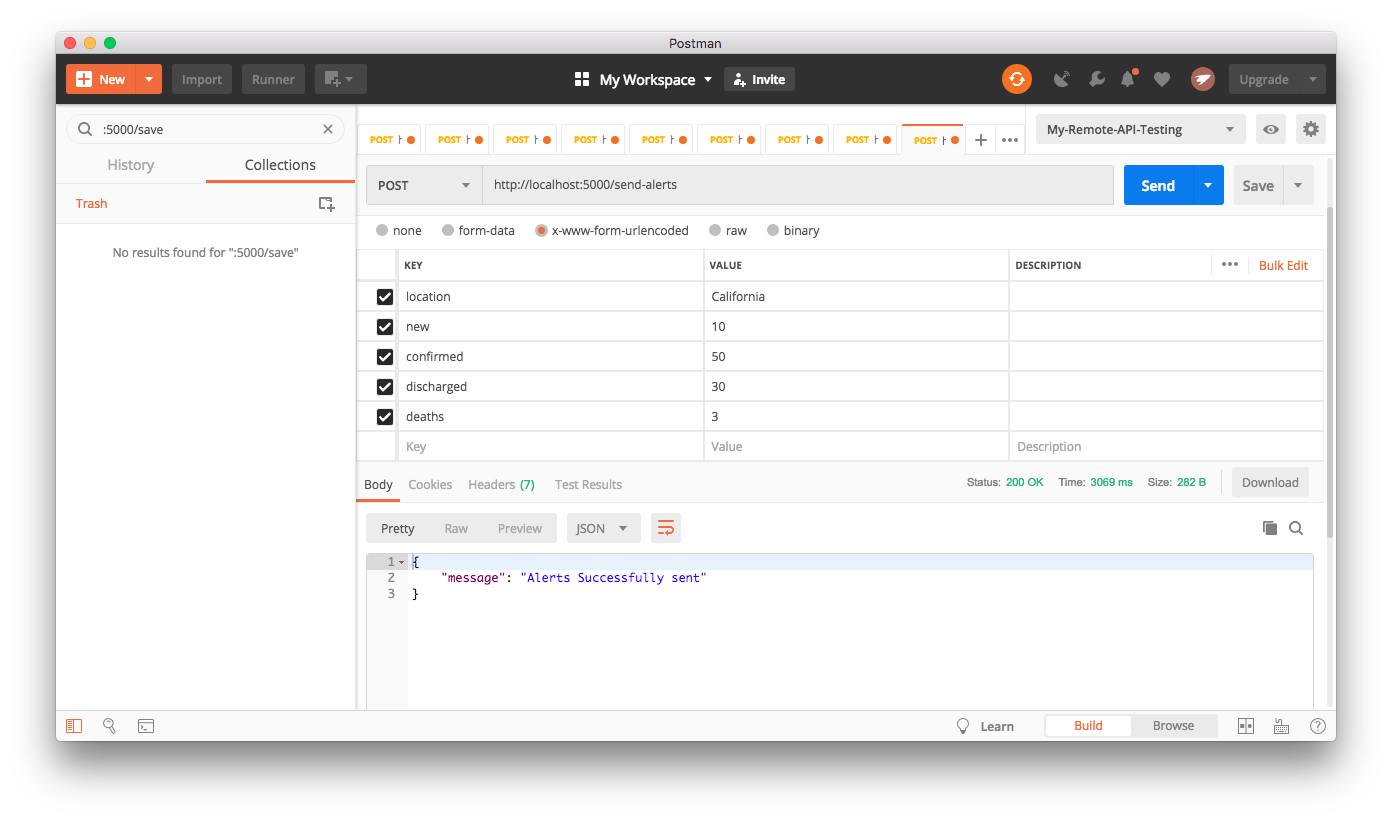The width and height of the screenshot is (1392, 821).
Task: Open settings wrench icon in header
Action: 1096,79
